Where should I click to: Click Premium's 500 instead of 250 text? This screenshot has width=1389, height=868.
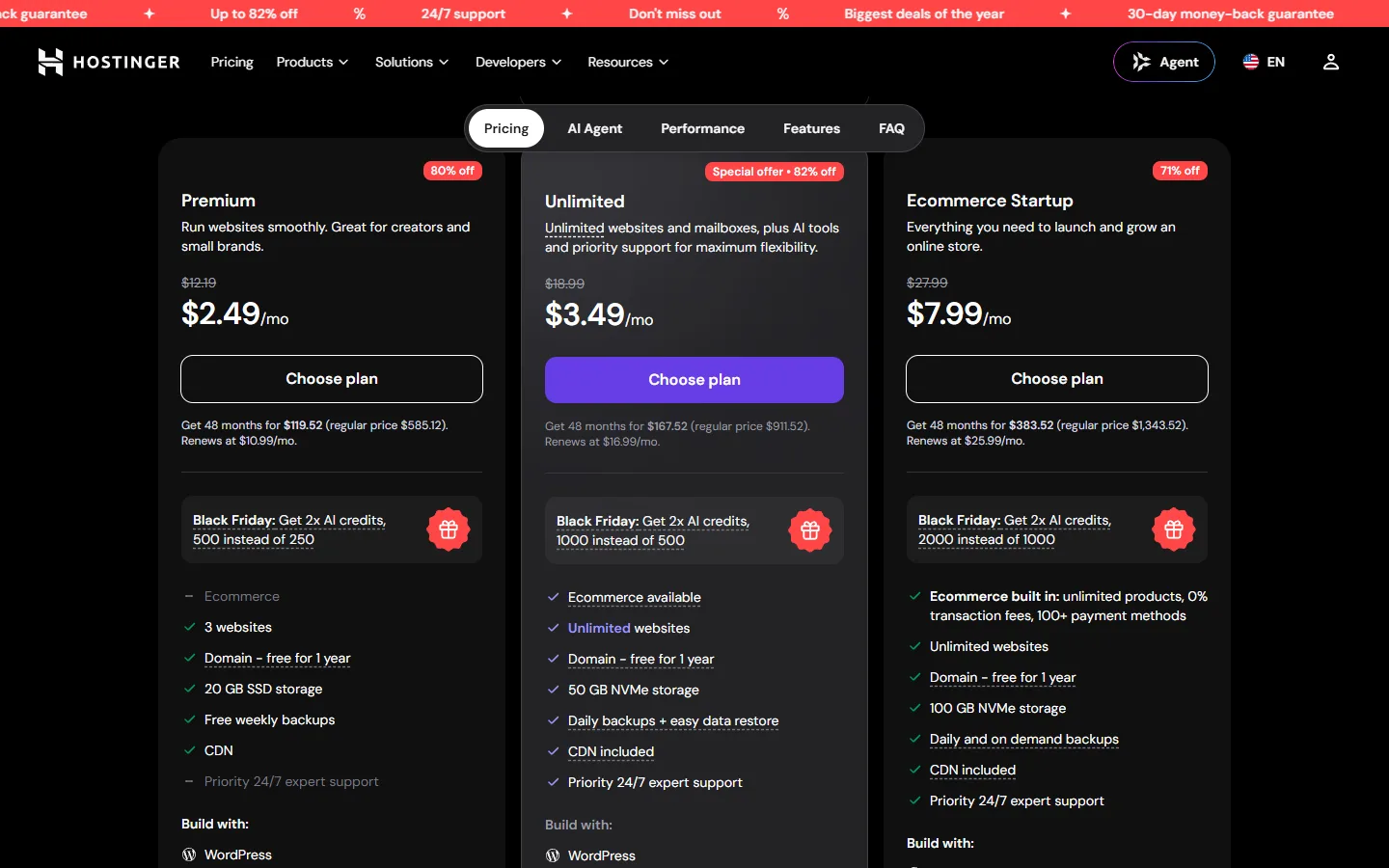point(254,539)
